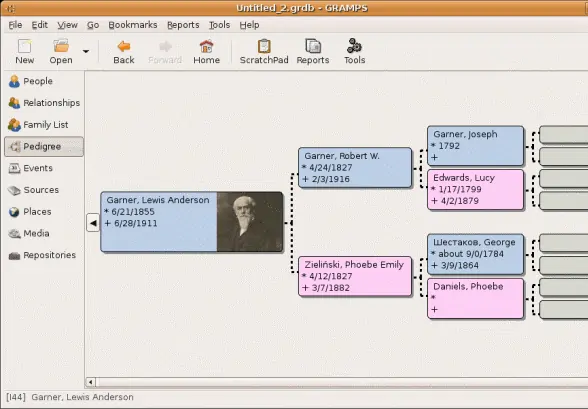Open the Go menu
This screenshot has width=588, height=409.
tap(93, 25)
